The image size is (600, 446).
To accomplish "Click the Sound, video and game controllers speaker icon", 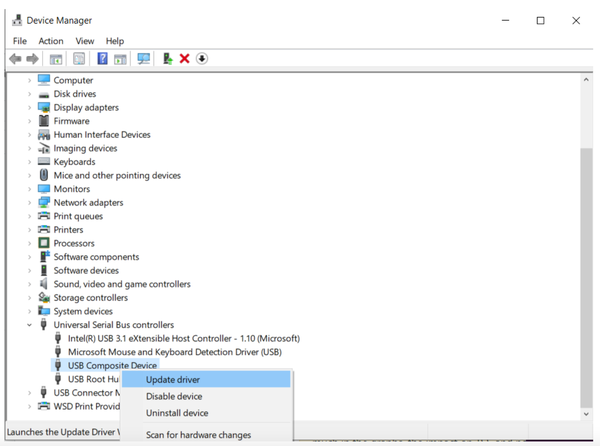I will click(44, 284).
